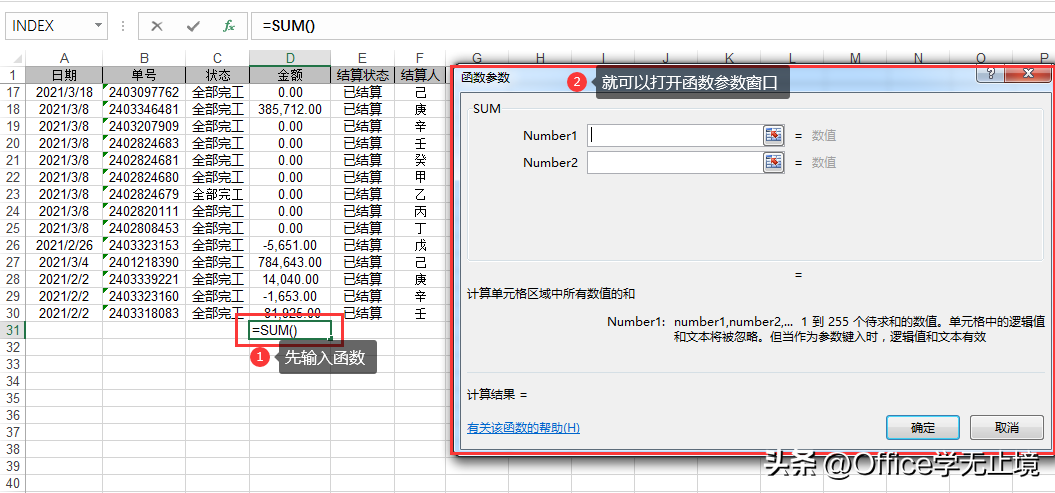1055x493 pixels.
Task: Click the 结算人 header cell
Action: 420,75
